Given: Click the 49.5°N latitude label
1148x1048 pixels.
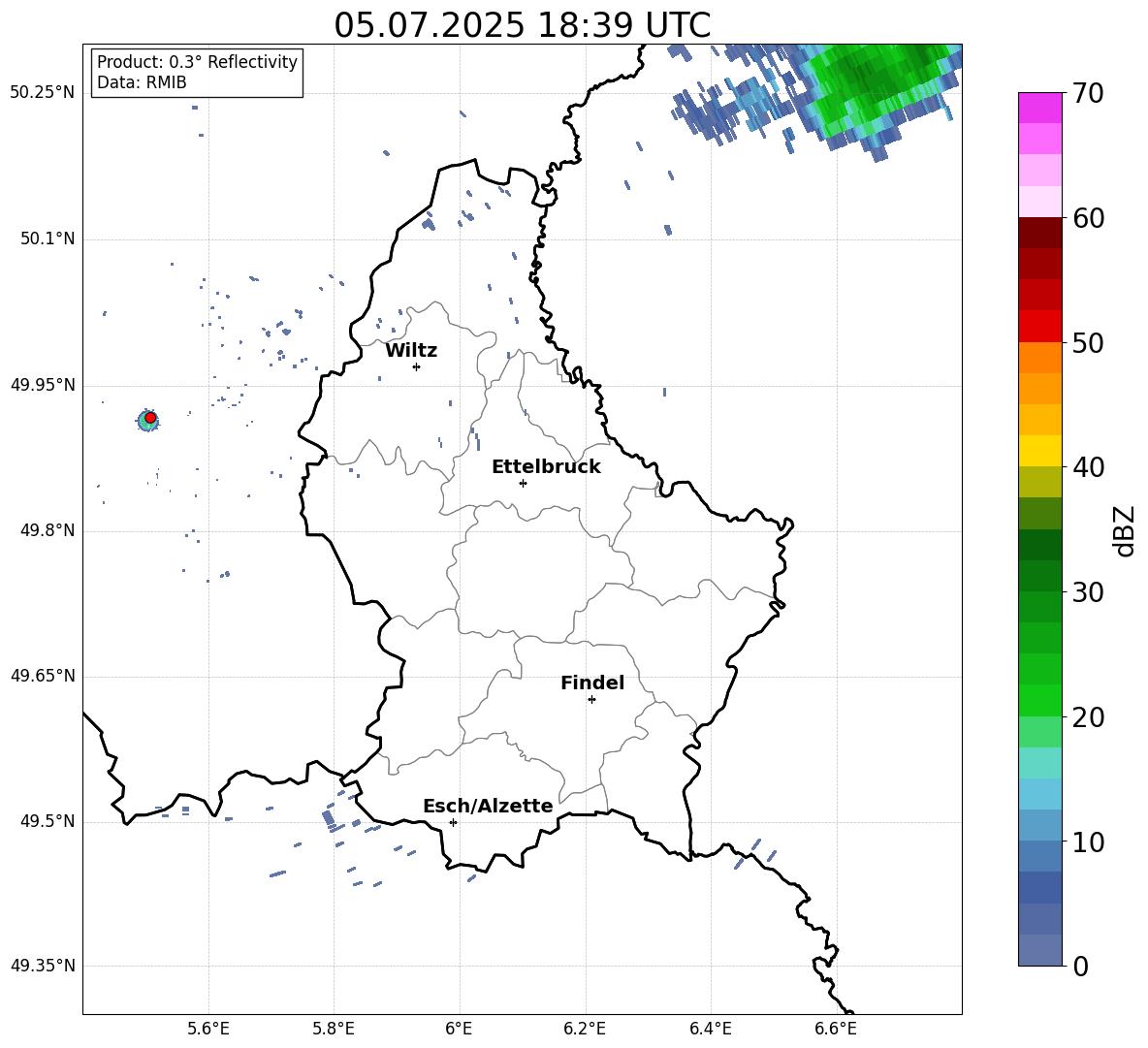Looking at the screenshot, I should point(47,821).
